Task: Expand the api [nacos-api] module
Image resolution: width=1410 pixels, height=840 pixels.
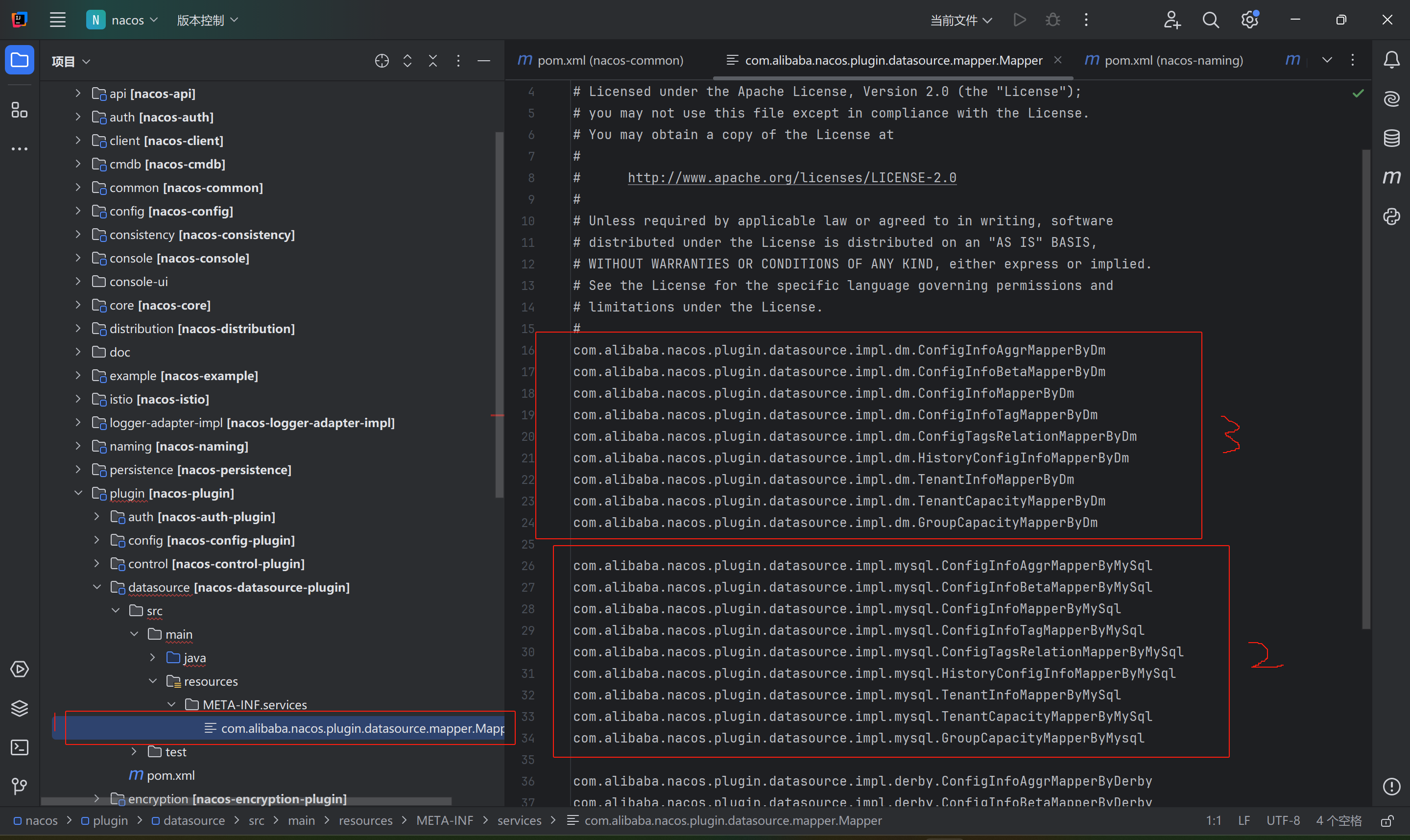Action: point(78,94)
